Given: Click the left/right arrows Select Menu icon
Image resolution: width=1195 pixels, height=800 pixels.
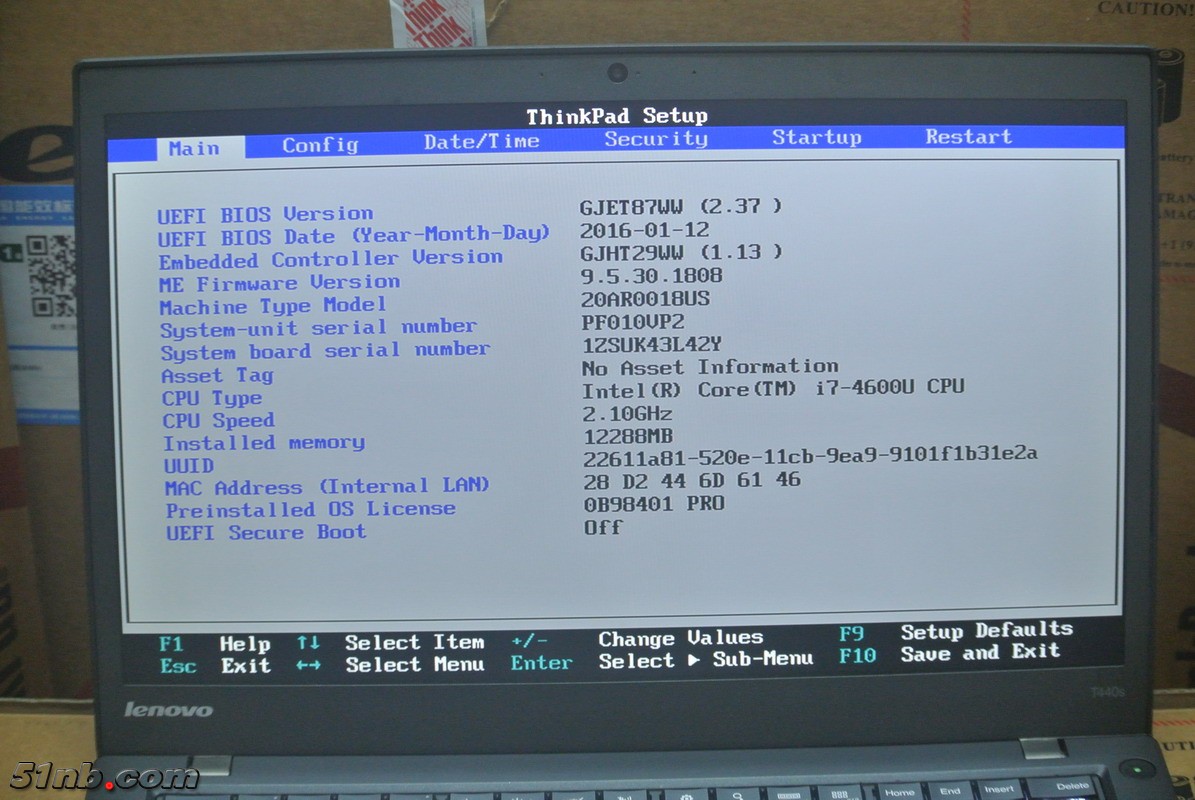Looking at the screenshot, I should click(x=308, y=665).
